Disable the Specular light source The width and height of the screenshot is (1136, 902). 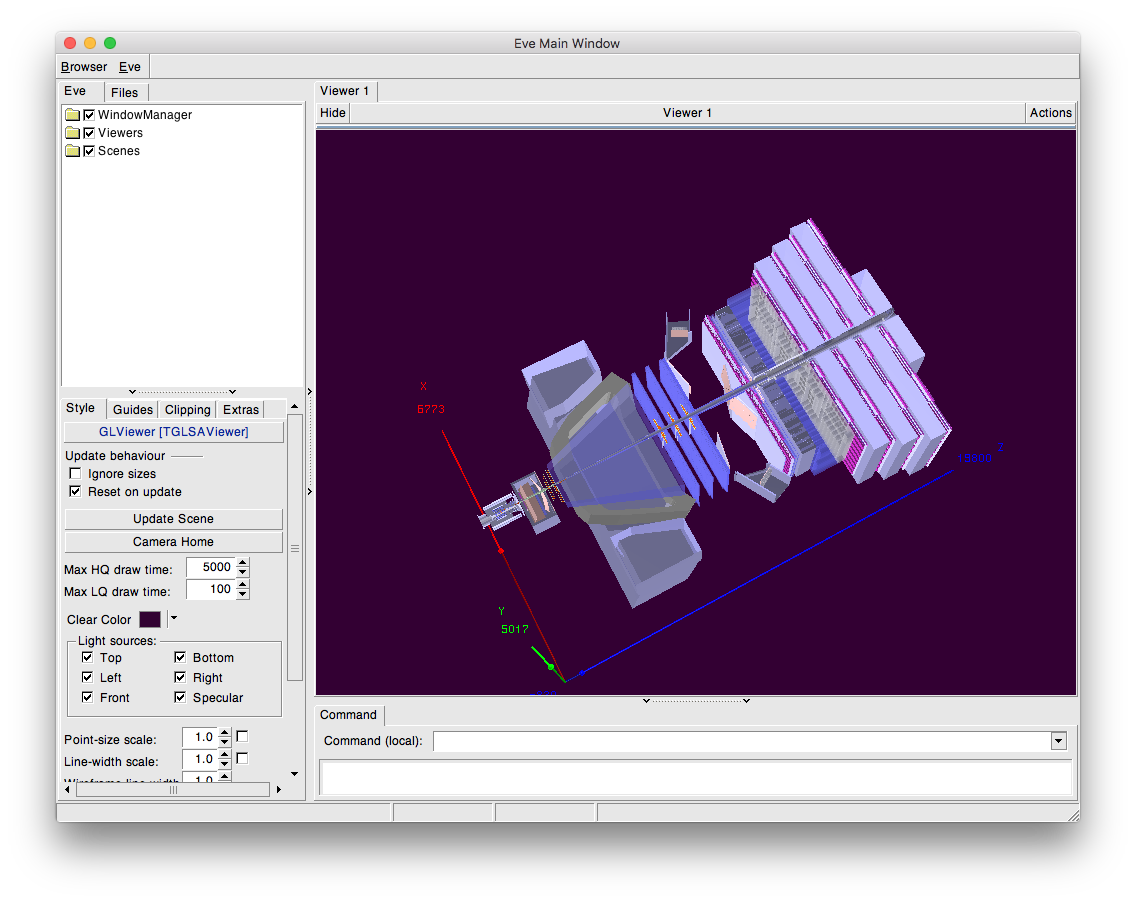click(180, 698)
